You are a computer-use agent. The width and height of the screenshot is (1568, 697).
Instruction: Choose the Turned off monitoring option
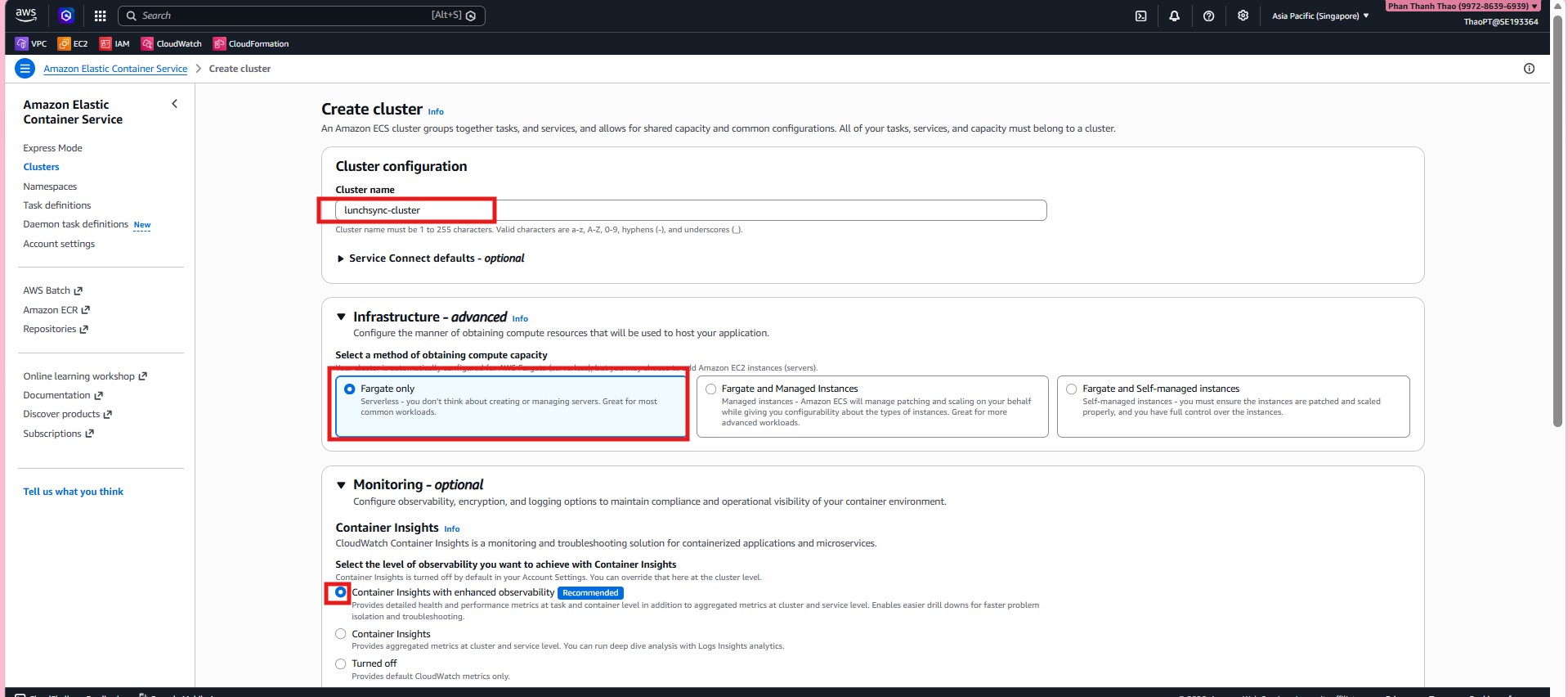pos(341,663)
